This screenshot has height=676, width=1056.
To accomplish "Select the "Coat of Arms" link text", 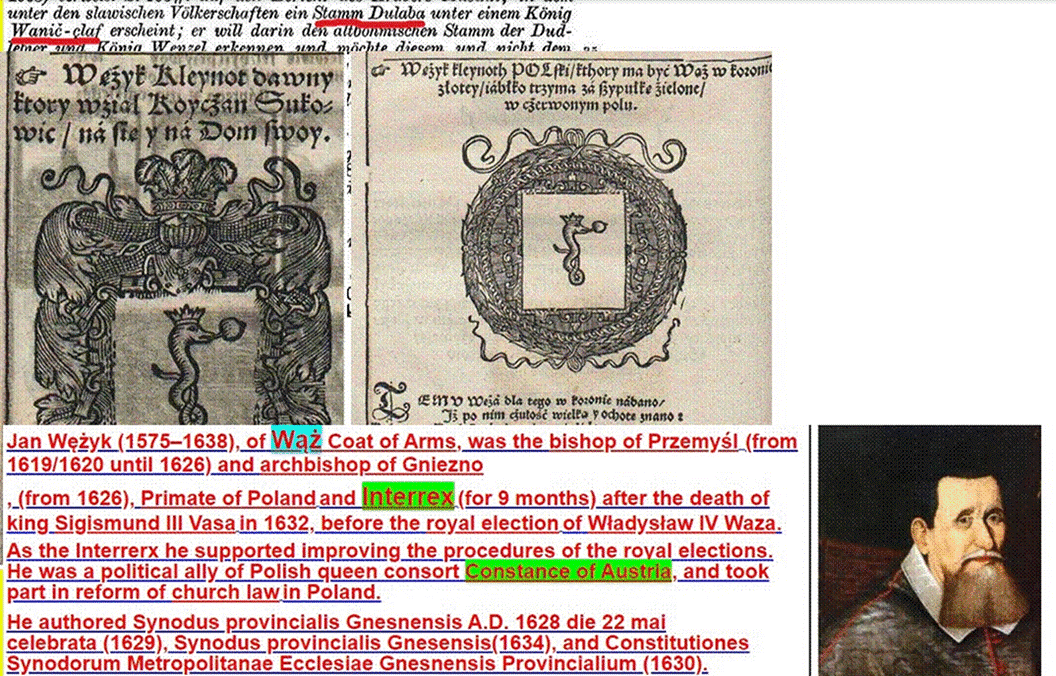I will (x=391, y=442).
